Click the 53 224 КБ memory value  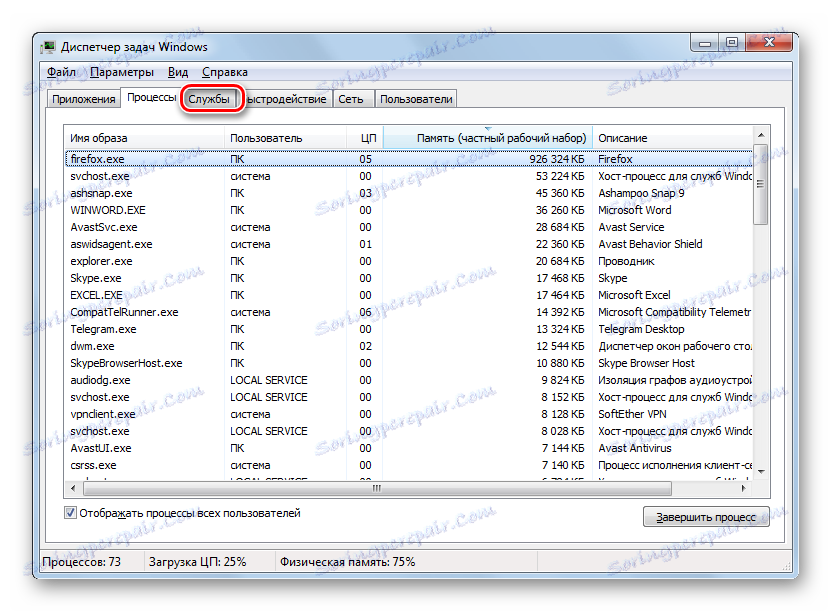pos(560,176)
